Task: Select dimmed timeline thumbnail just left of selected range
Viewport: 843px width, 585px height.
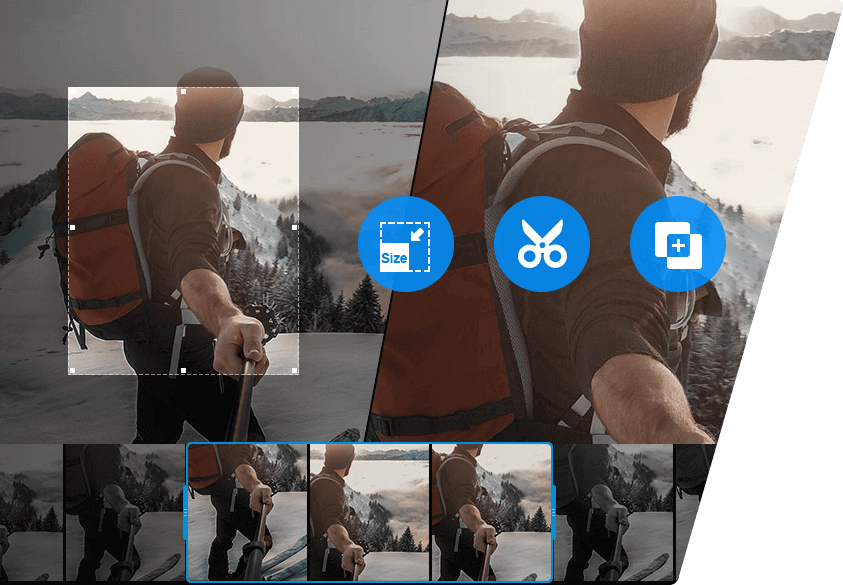Action: [x=125, y=512]
